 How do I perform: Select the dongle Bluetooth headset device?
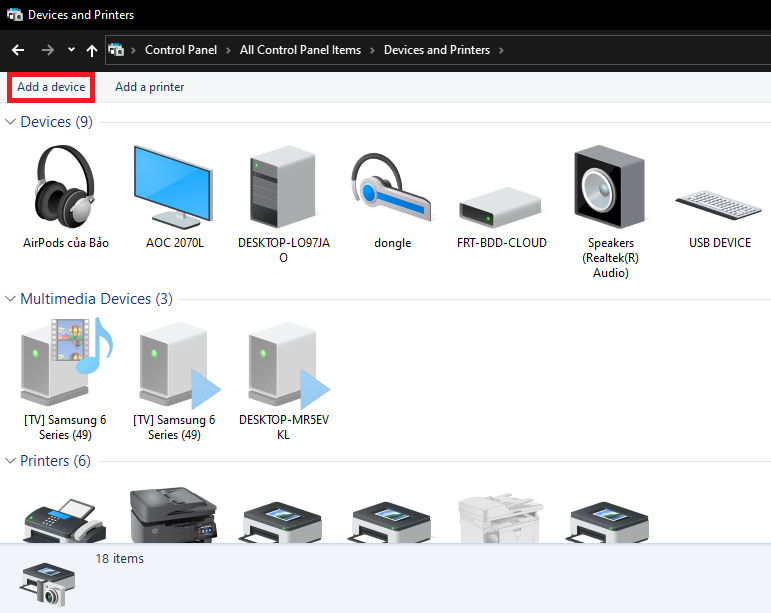click(x=392, y=187)
